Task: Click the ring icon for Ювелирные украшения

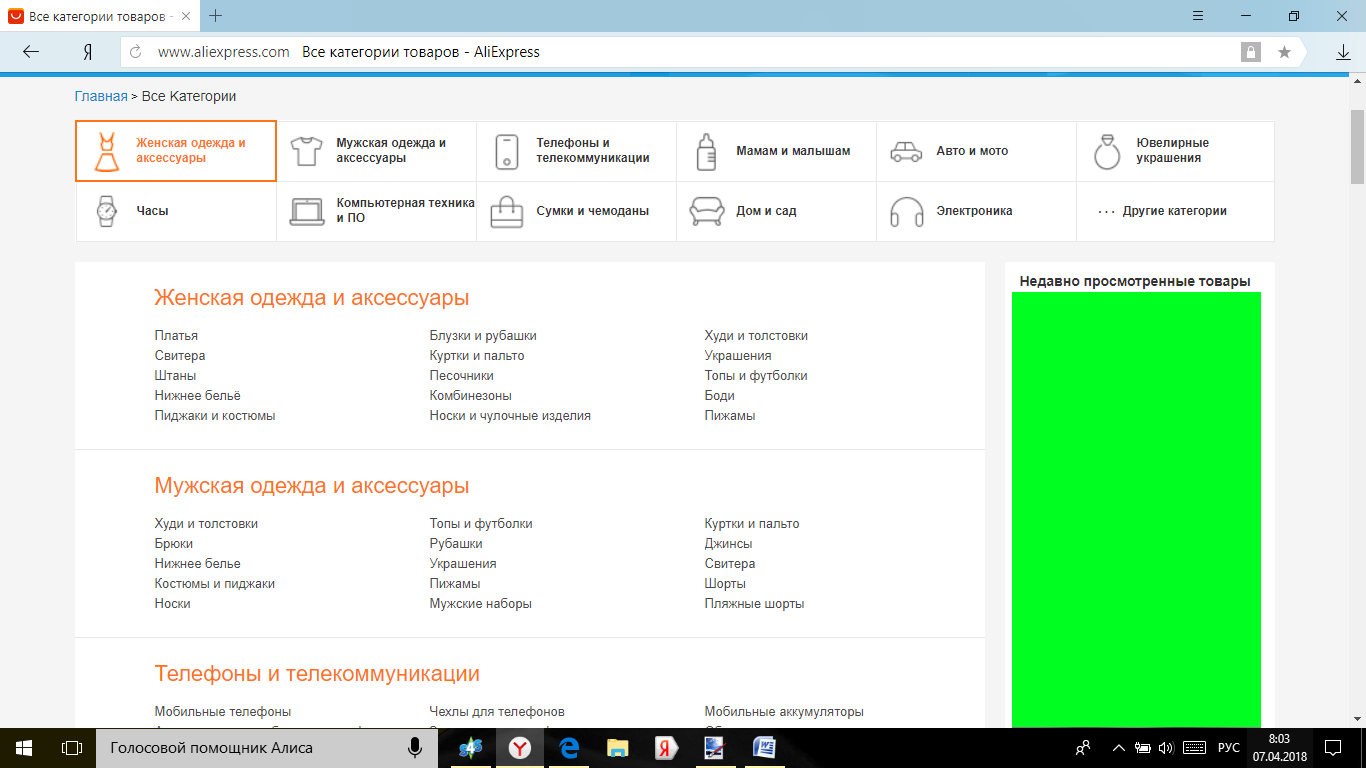Action: (x=1107, y=151)
